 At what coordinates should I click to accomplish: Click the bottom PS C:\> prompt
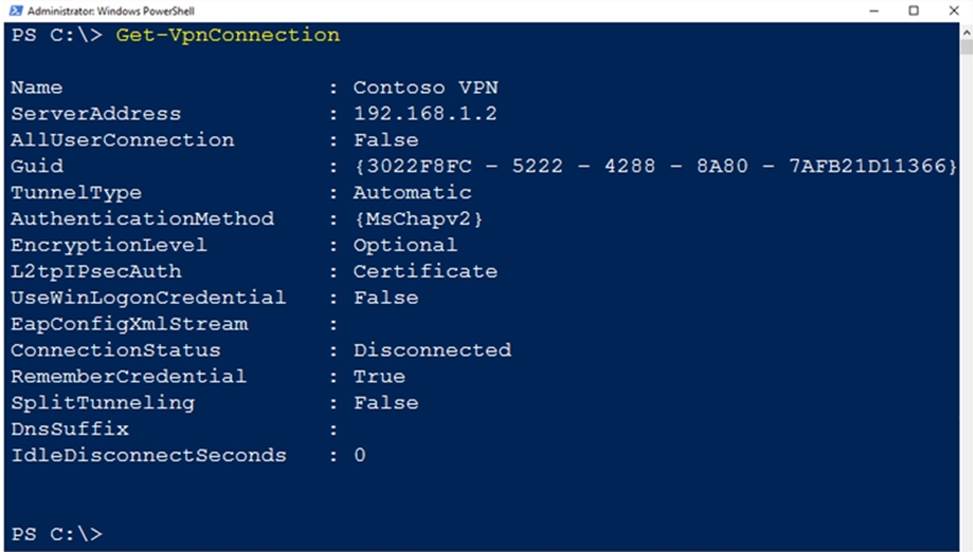[x=56, y=533]
